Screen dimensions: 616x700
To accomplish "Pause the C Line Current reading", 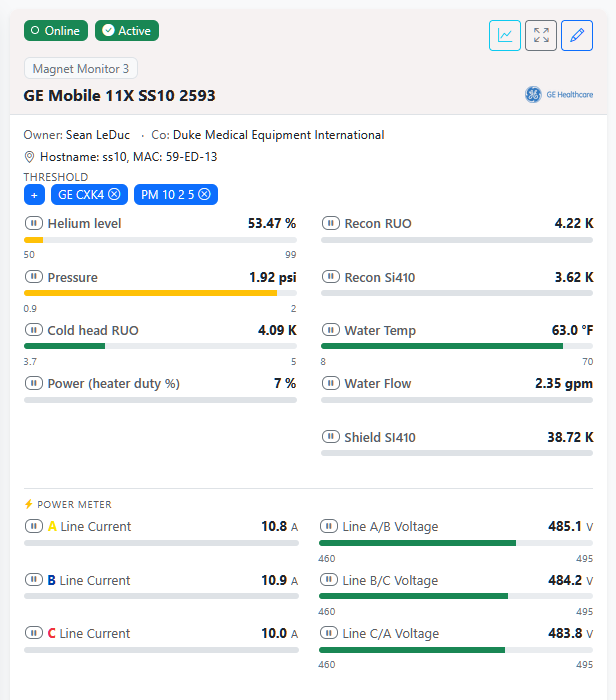I will (x=34, y=633).
